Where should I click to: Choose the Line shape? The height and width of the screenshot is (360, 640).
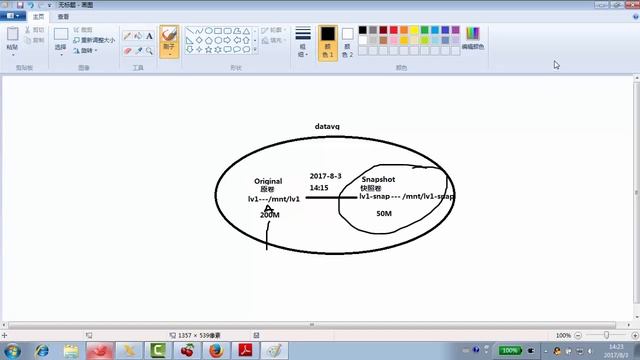[190, 31]
